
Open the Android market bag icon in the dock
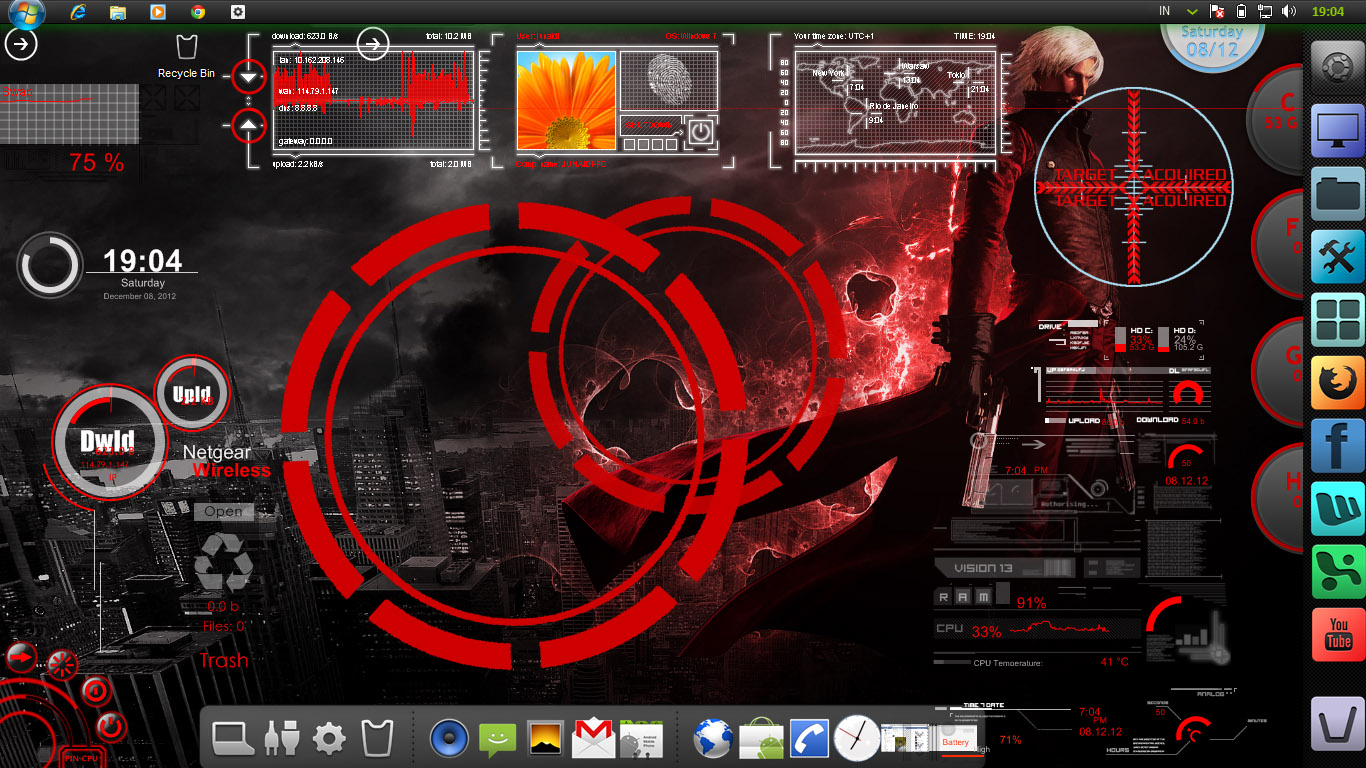(761, 739)
